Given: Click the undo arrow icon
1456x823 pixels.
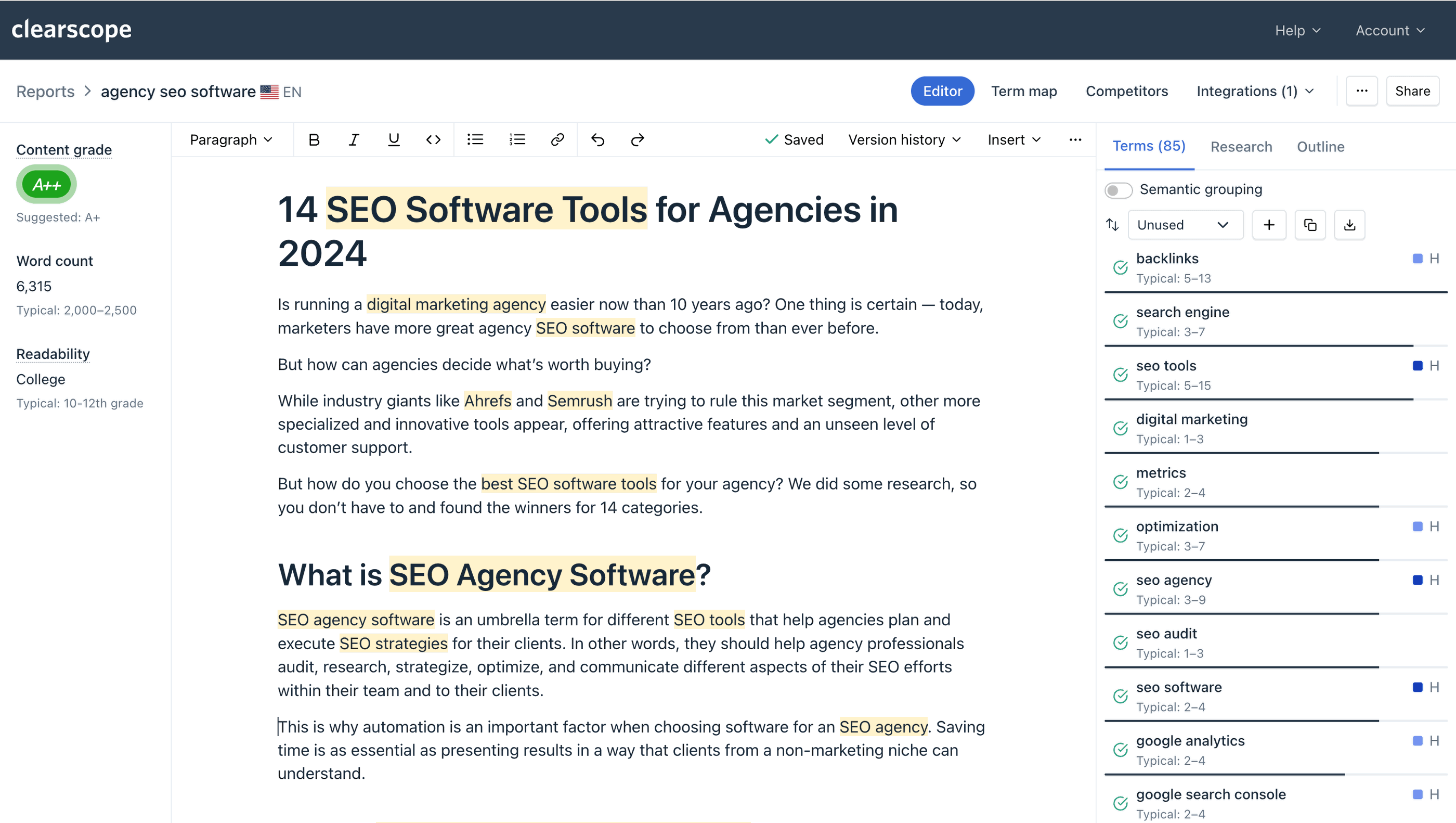Looking at the screenshot, I should 599,140.
